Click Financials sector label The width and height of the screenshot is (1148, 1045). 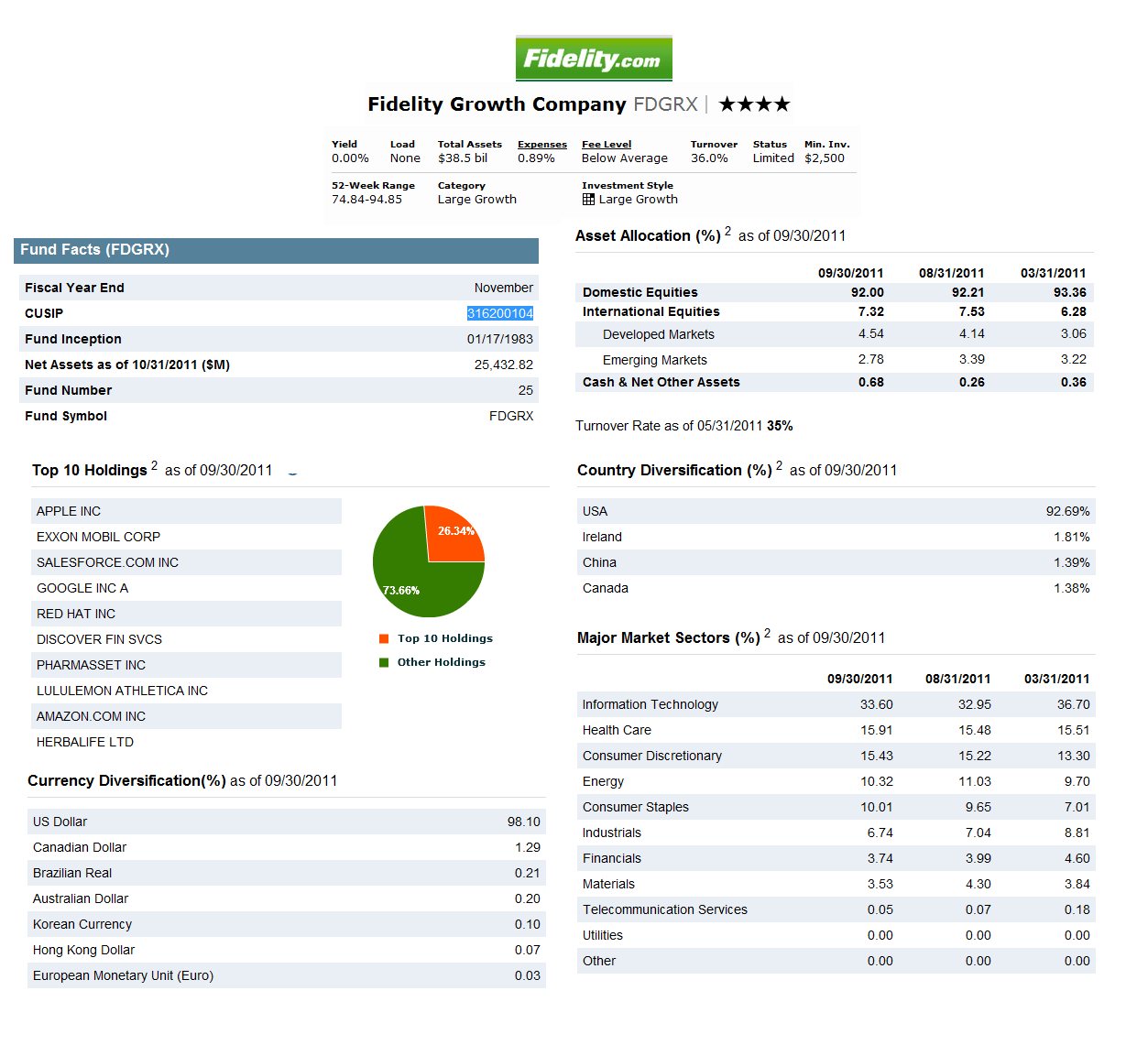(x=612, y=858)
